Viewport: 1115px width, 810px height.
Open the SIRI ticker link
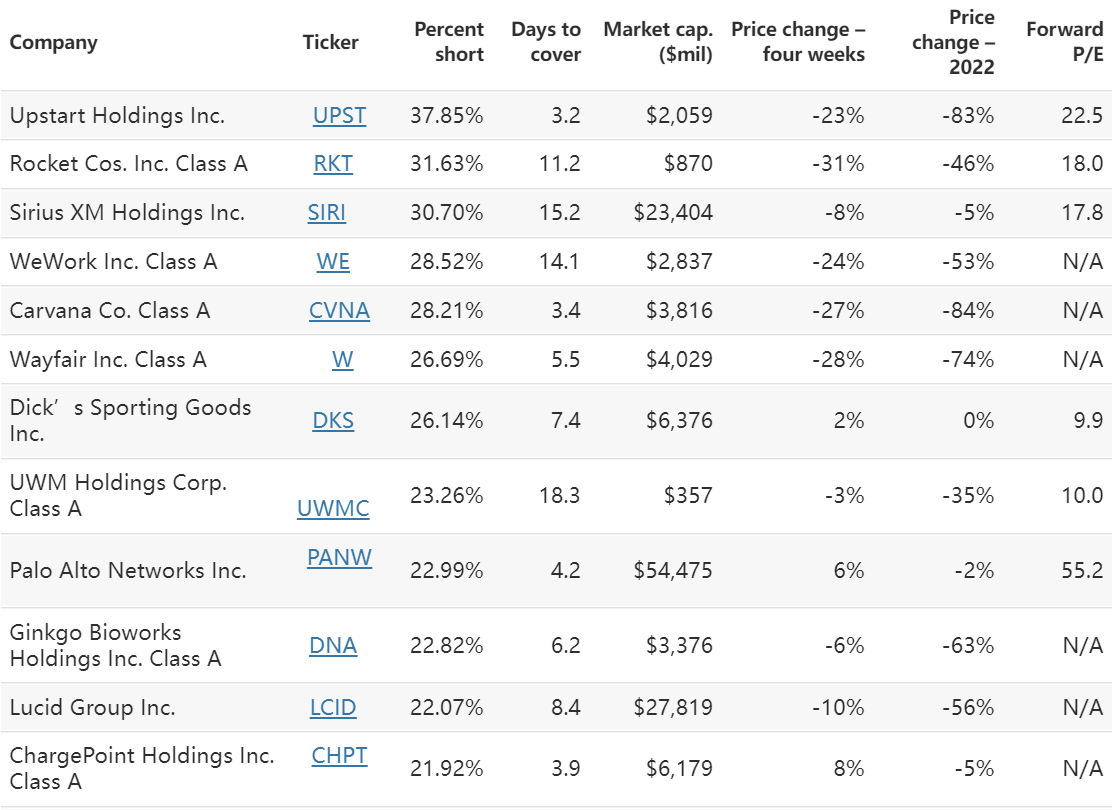pos(327,213)
